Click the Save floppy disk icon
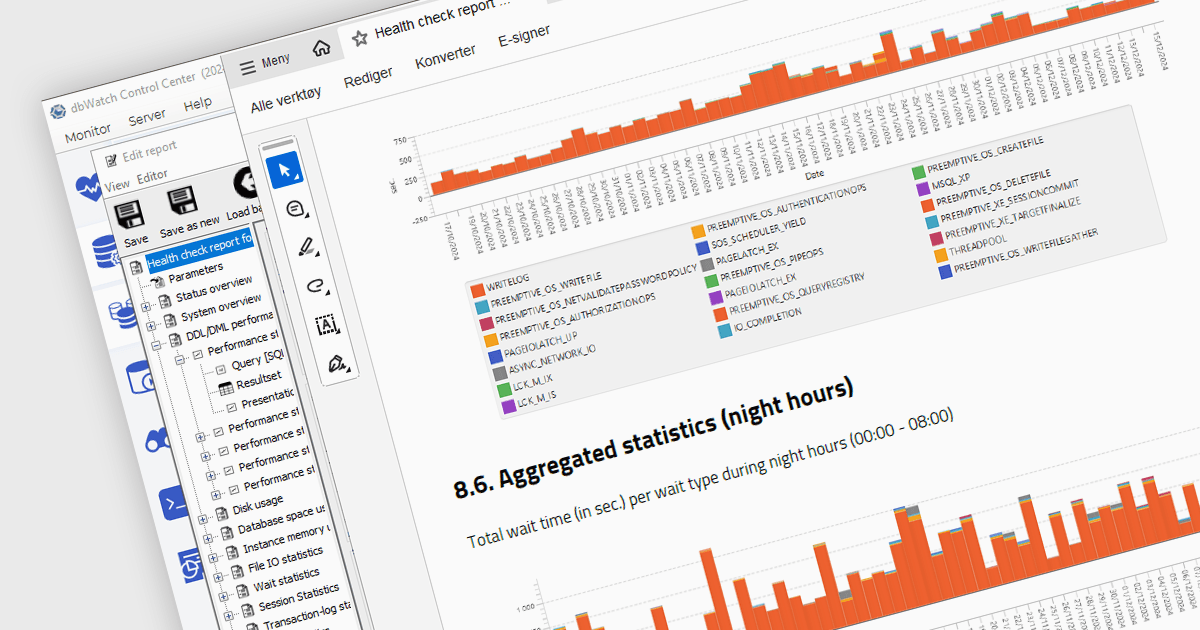This screenshot has height=630, width=1200. tap(129, 214)
